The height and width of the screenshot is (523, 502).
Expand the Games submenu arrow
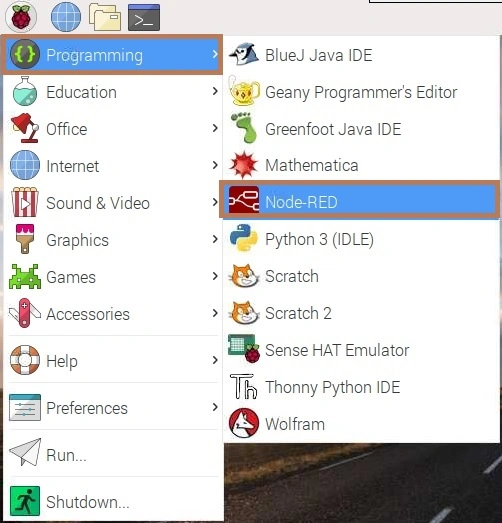[x=215, y=276]
